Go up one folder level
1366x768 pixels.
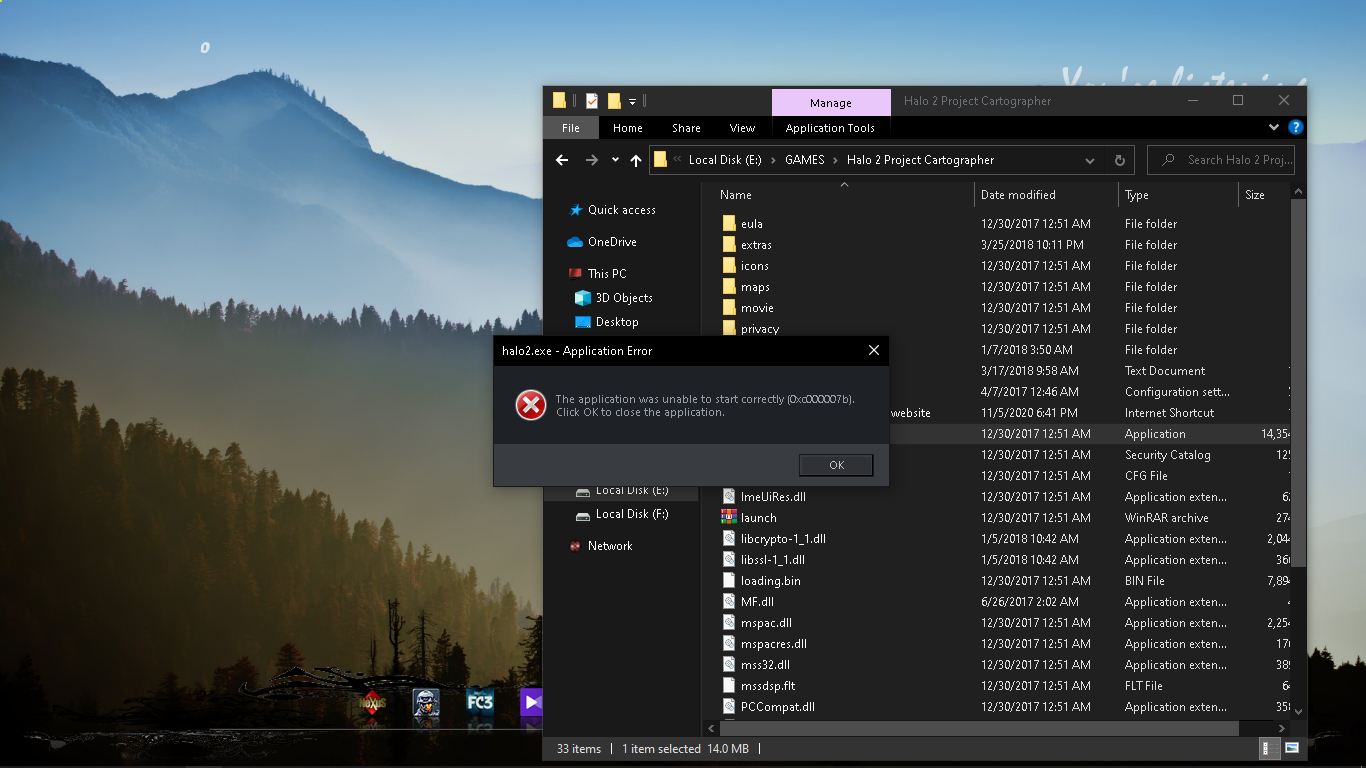pyautogui.click(x=636, y=160)
